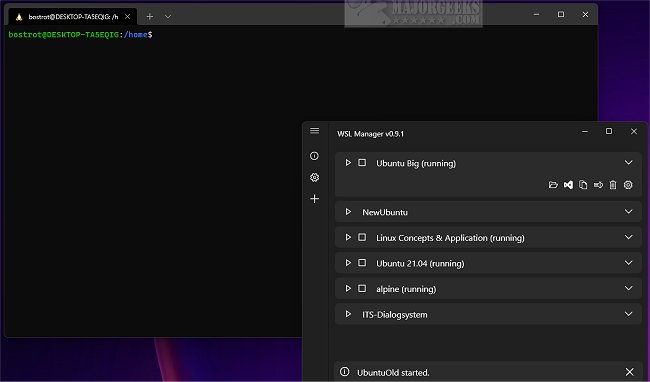Open WSL Manager hamburger menu
The height and width of the screenshot is (382, 650).
pos(315,131)
